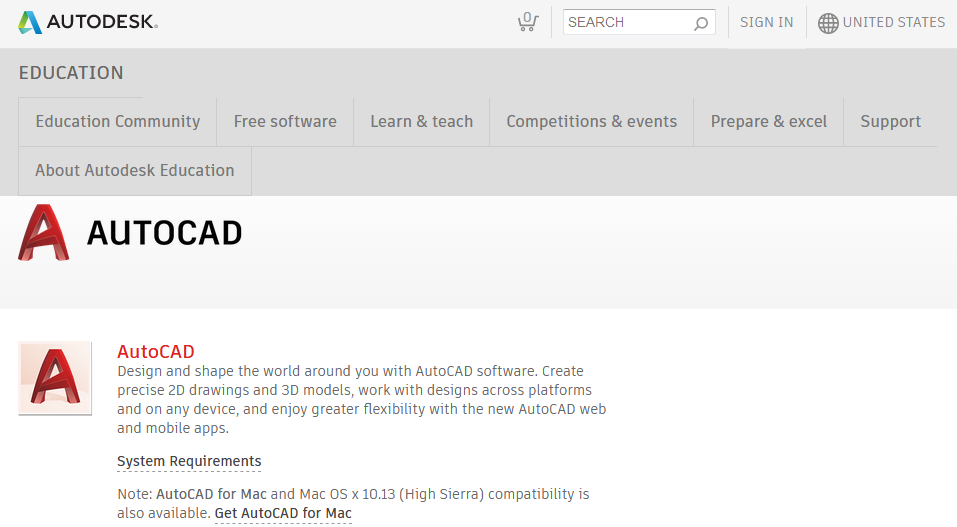Click the search magnifier icon
The image size is (957, 527).
click(701, 23)
